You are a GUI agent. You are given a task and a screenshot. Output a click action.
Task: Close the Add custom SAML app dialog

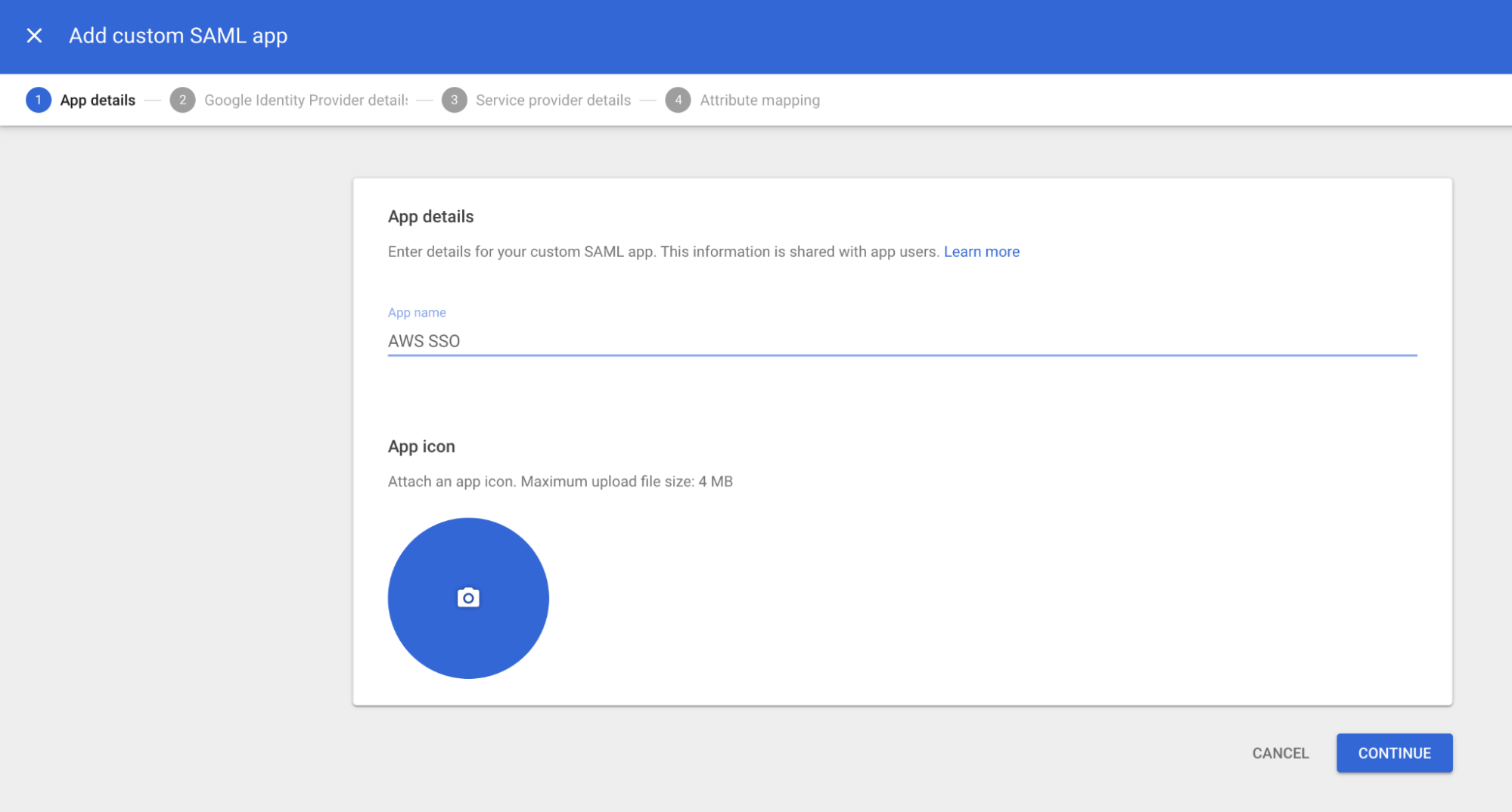[x=34, y=36]
